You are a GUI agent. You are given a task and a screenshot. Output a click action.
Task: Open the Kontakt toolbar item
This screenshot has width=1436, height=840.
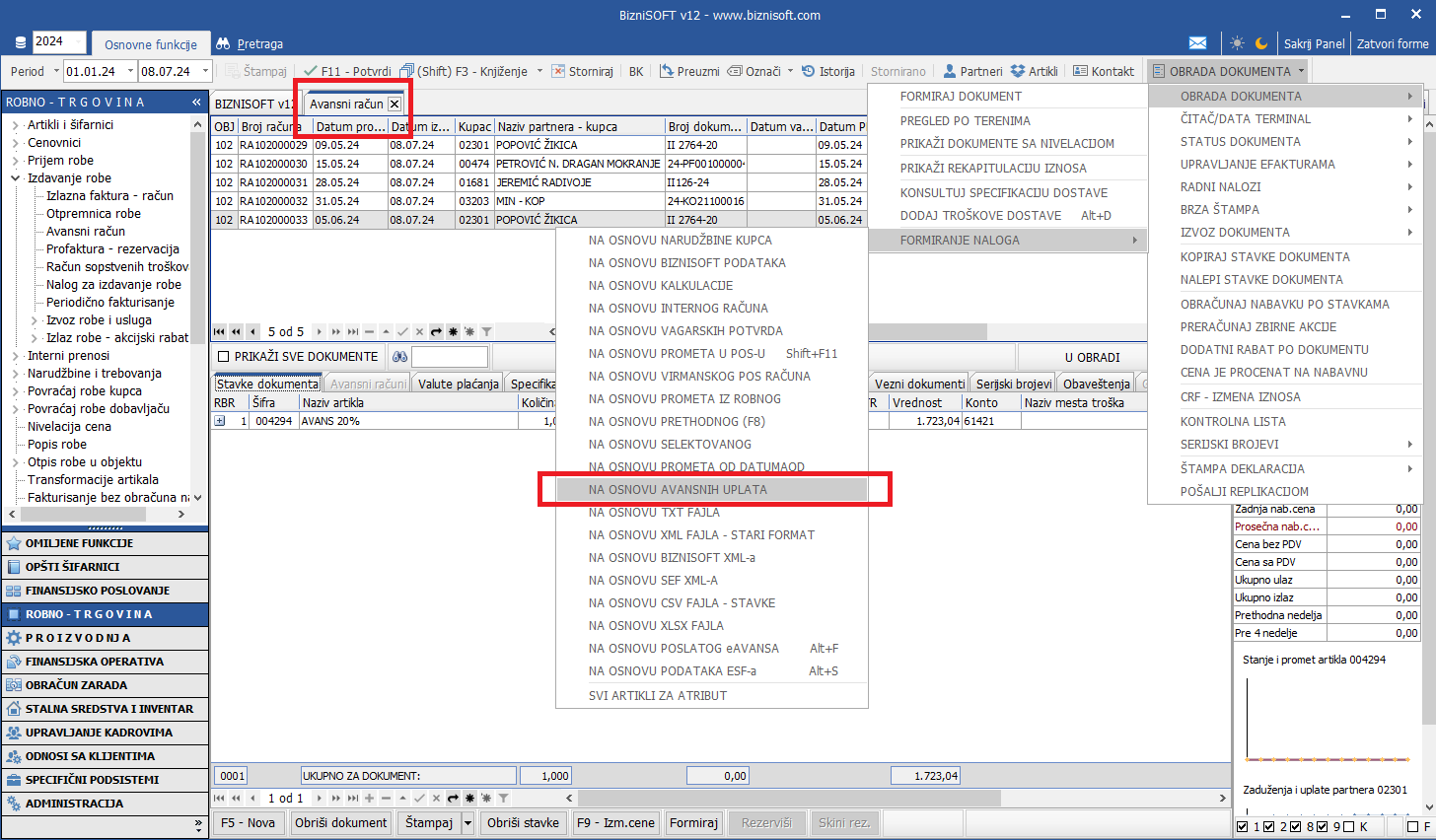coord(1103,71)
